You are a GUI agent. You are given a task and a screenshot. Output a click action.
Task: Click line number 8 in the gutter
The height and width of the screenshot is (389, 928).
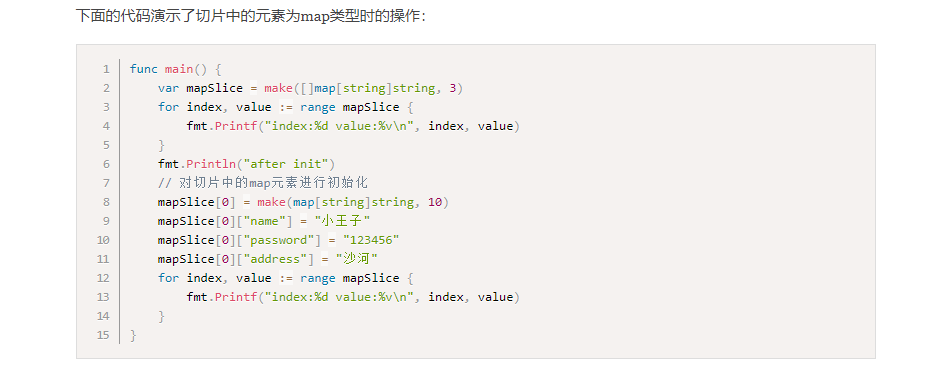pyautogui.click(x=106, y=202)
